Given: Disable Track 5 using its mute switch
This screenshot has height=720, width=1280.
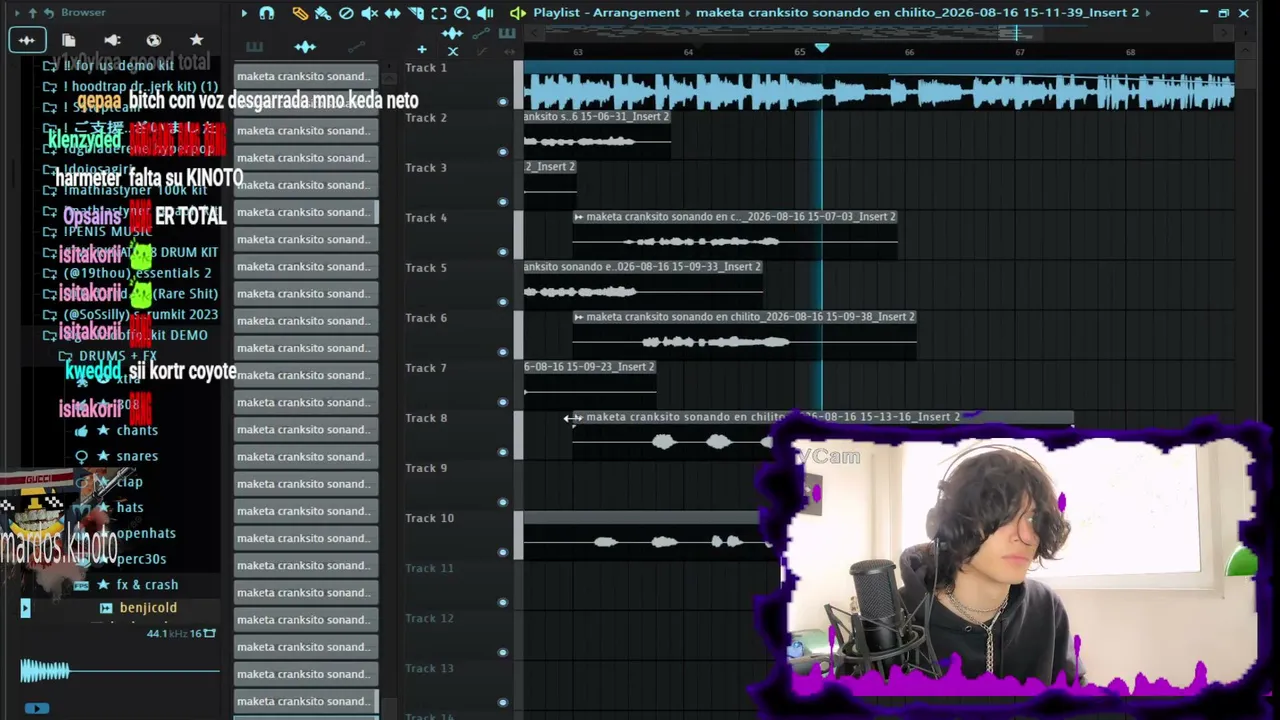Looking at the screenshot, I should (x=503, y=302).
